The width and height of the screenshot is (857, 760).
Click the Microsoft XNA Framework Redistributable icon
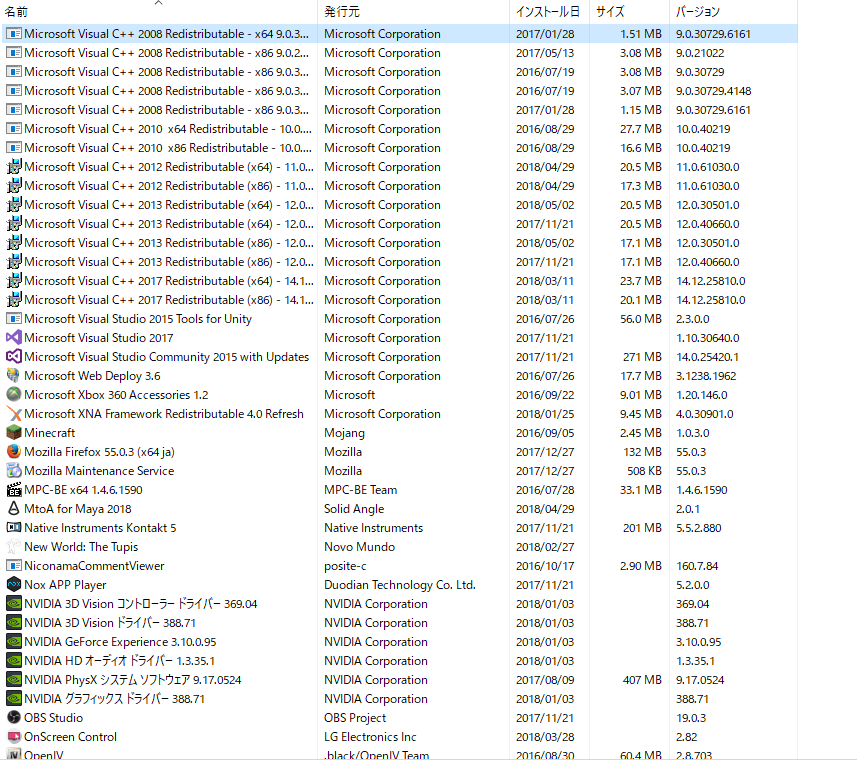(x=14, y=414)
